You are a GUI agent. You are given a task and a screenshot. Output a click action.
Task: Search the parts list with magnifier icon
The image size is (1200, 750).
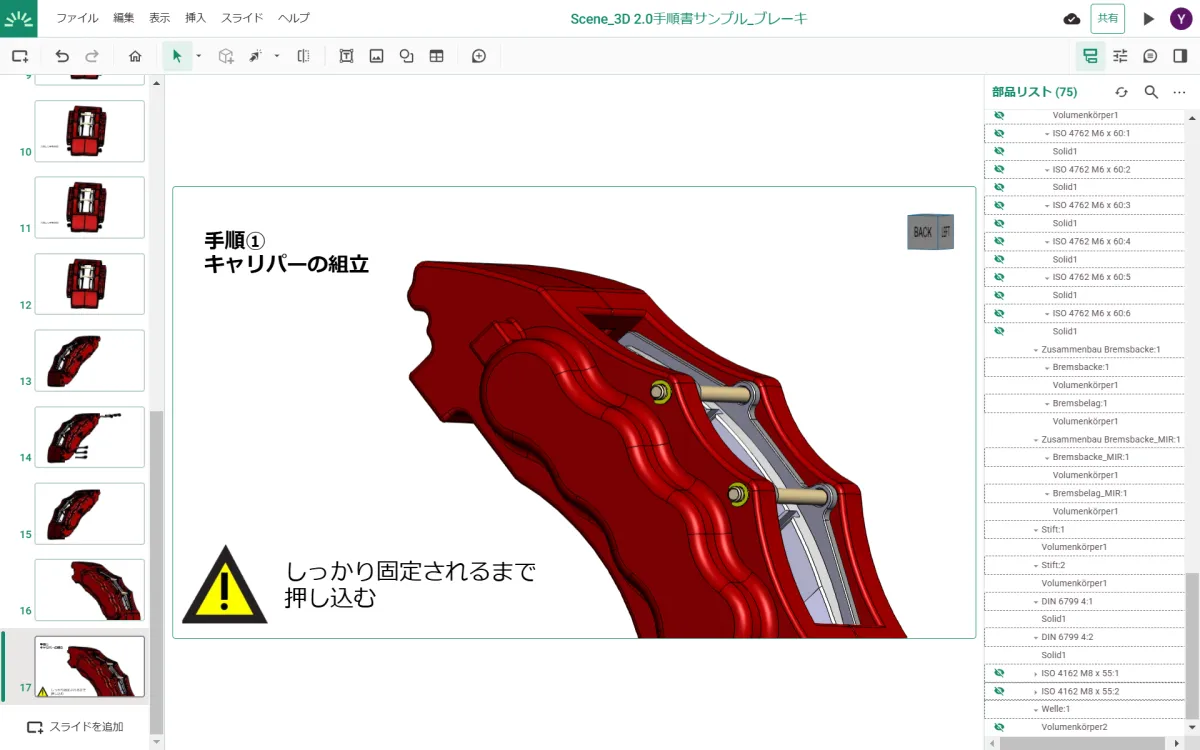pyautogui.click(x=1151, y=92)
